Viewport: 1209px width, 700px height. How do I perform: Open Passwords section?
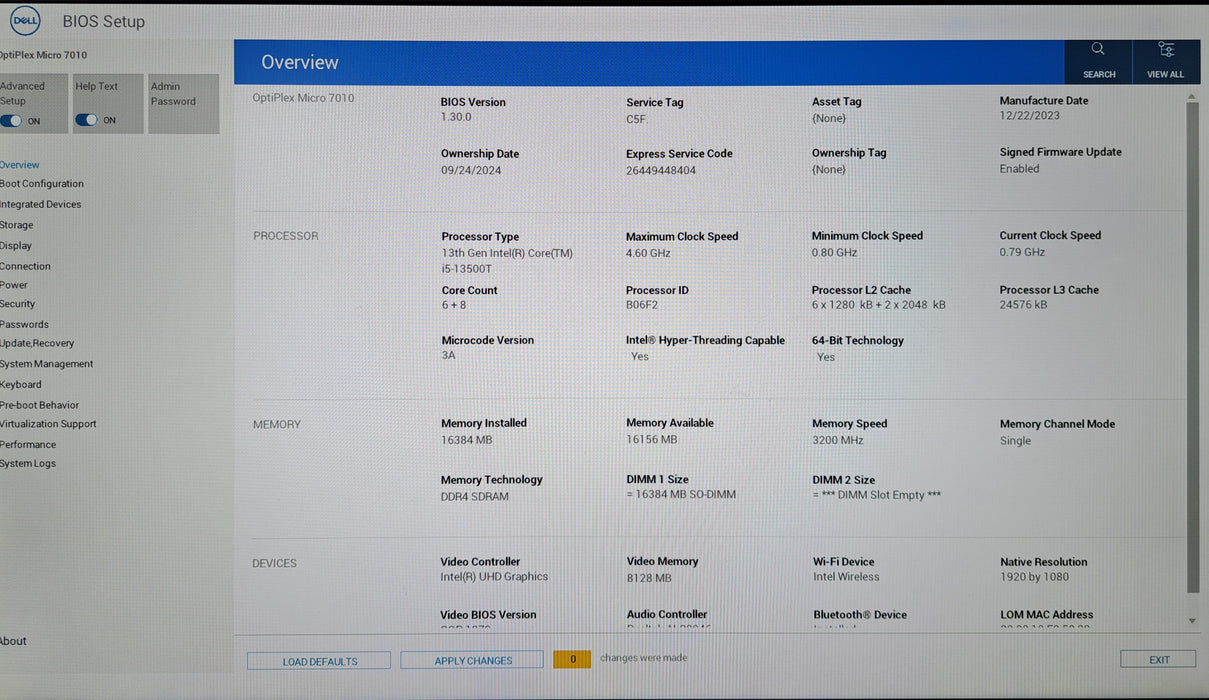[x=24, y=325]
